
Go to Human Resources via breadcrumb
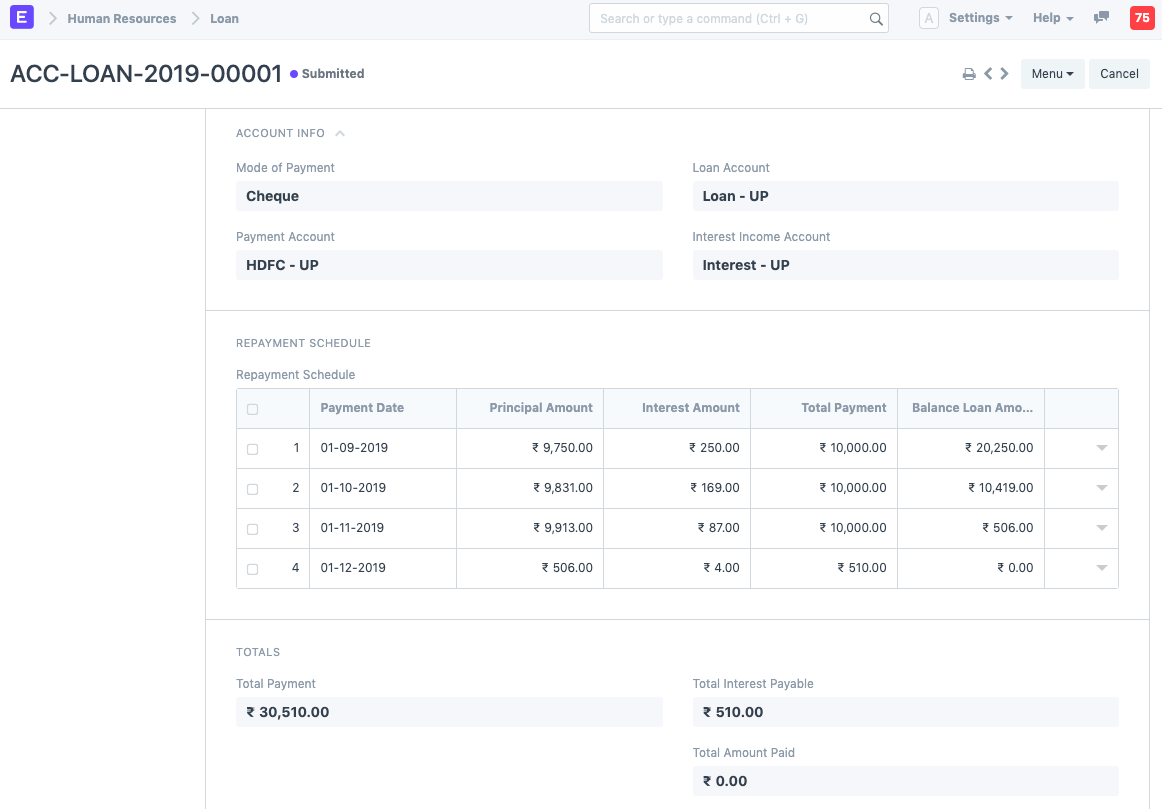coord(122,18)
